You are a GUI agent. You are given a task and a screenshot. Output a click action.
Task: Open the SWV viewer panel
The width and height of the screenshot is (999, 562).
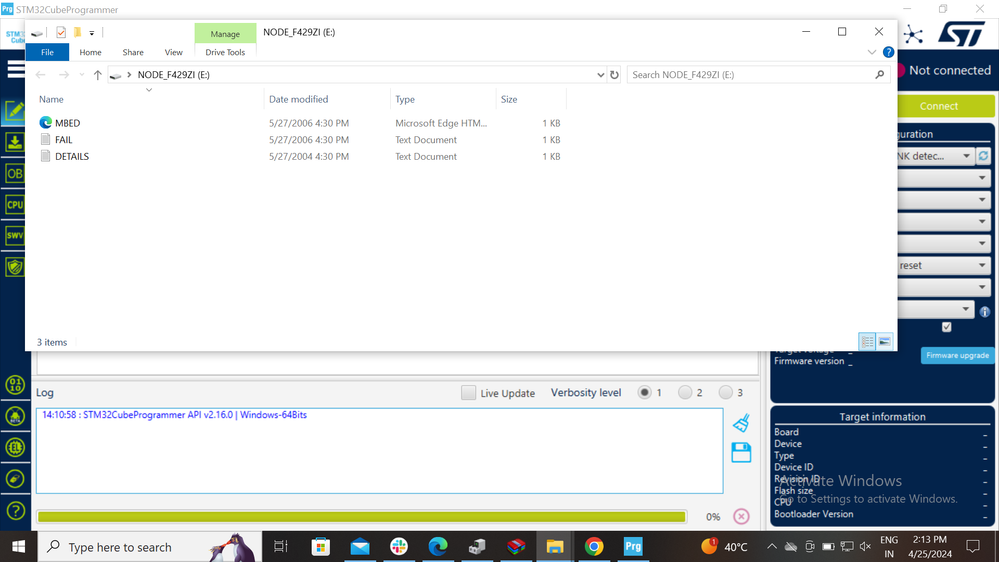click(x=14, y=235)
